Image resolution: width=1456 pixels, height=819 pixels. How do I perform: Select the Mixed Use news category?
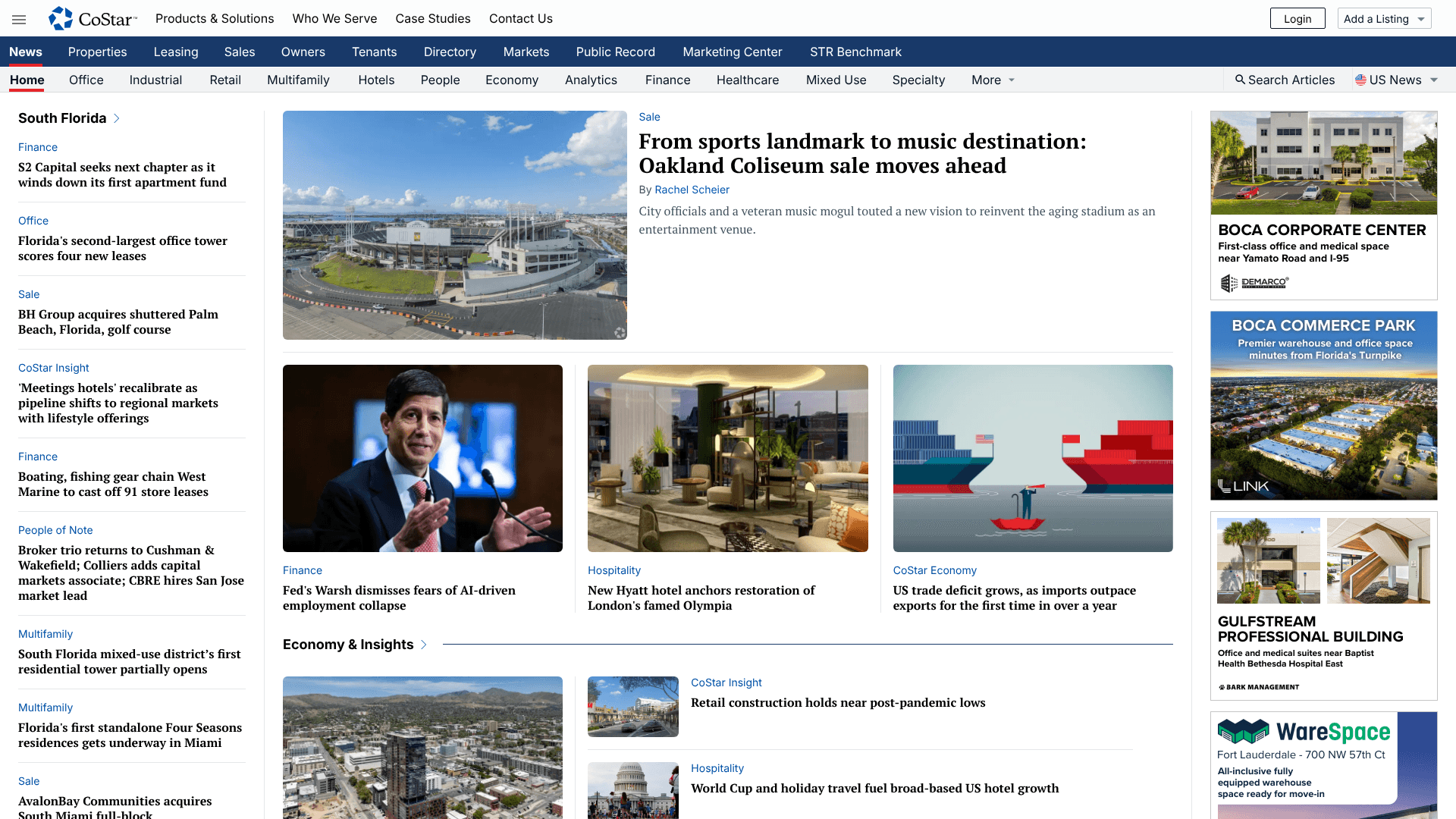pyautogui.click(x=836, y=80)
